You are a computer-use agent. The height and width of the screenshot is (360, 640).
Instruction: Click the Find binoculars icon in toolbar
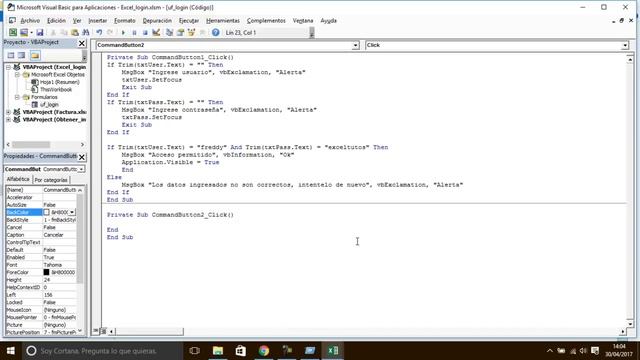[86, 32]
